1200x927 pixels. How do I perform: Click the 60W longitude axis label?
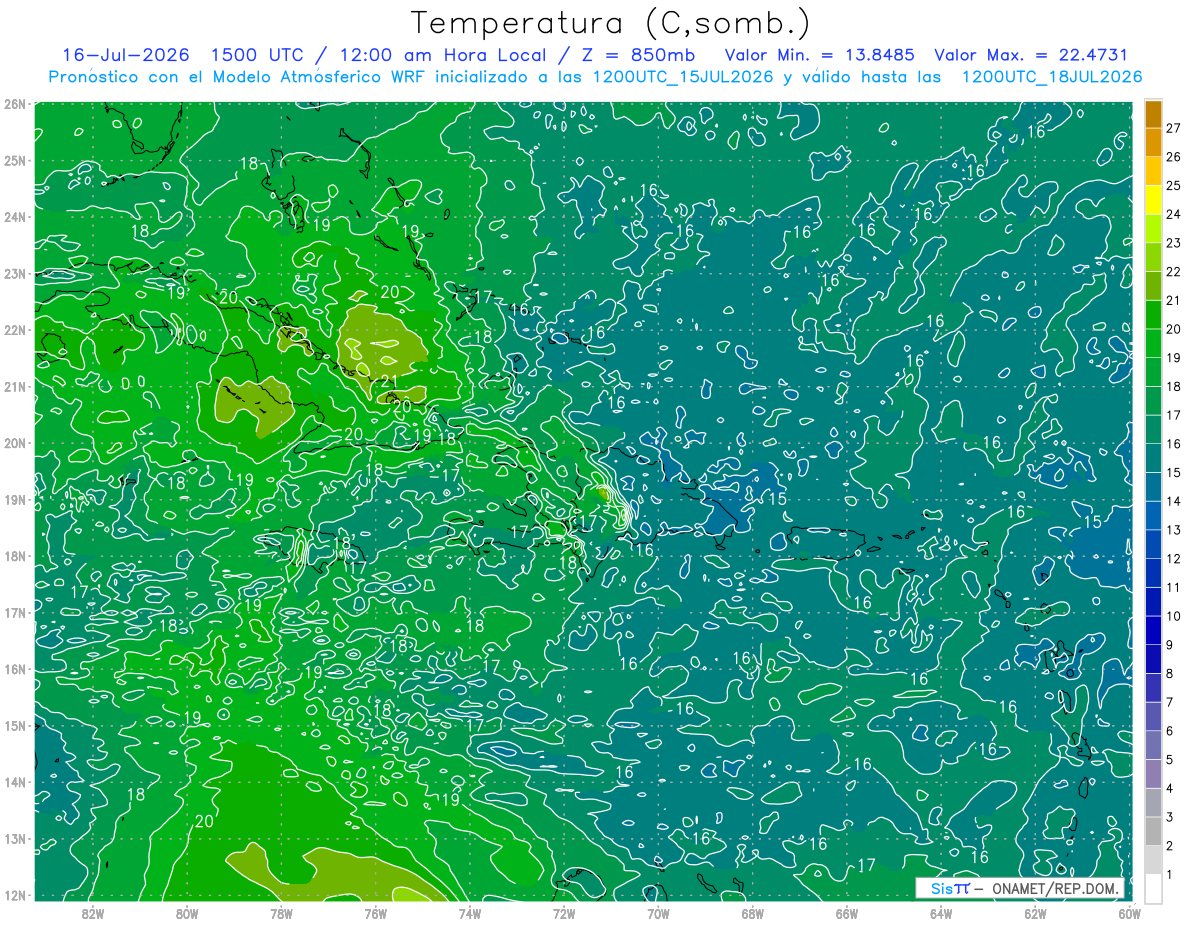1129,913
